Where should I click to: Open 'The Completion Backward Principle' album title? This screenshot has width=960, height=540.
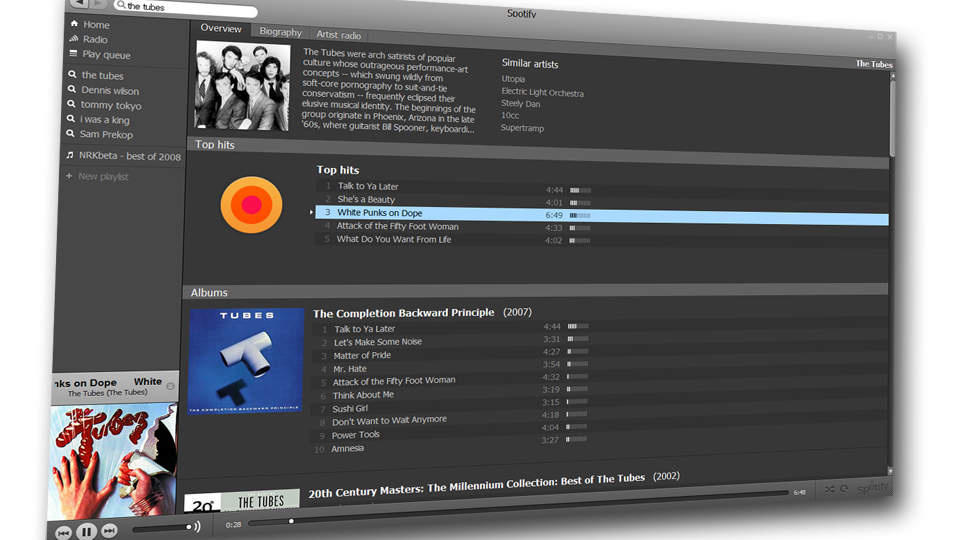(403, 313)
